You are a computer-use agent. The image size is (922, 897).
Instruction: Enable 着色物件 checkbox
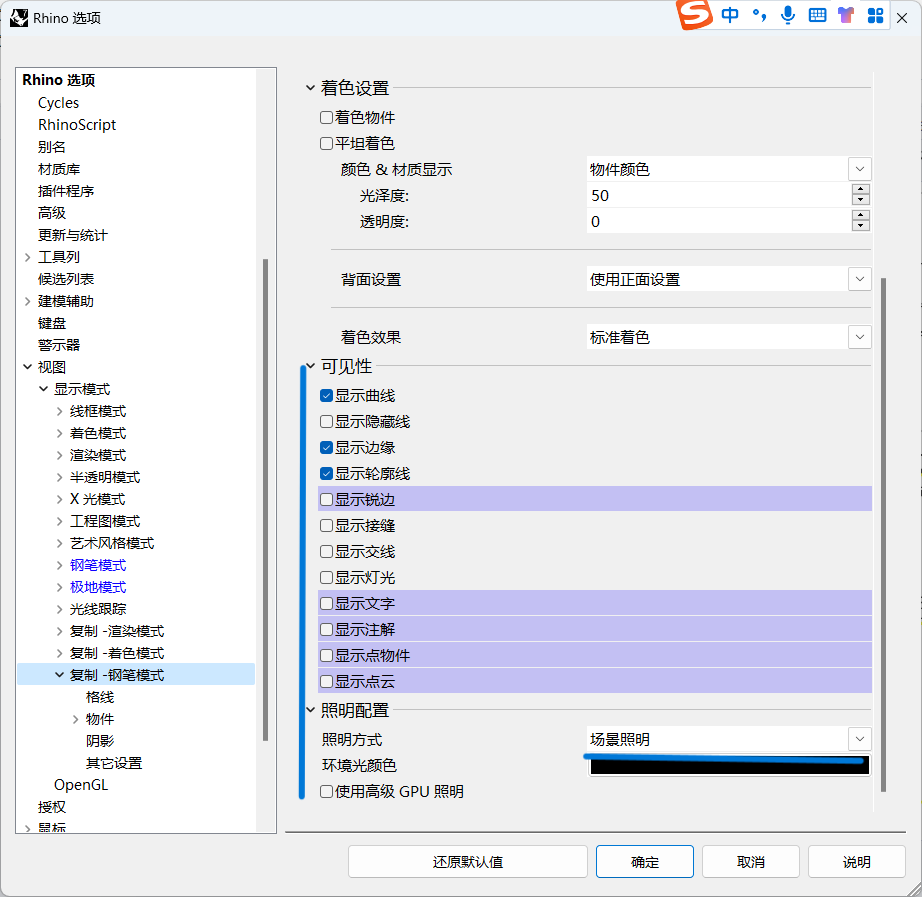click(326, 118)
